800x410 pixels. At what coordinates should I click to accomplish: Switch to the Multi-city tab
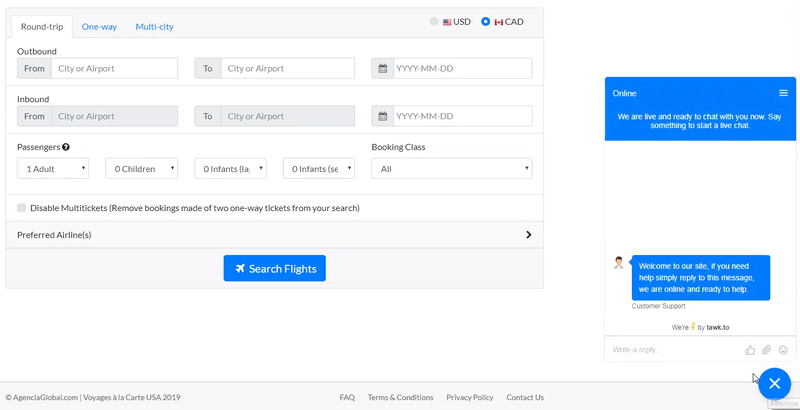point(154,26)
